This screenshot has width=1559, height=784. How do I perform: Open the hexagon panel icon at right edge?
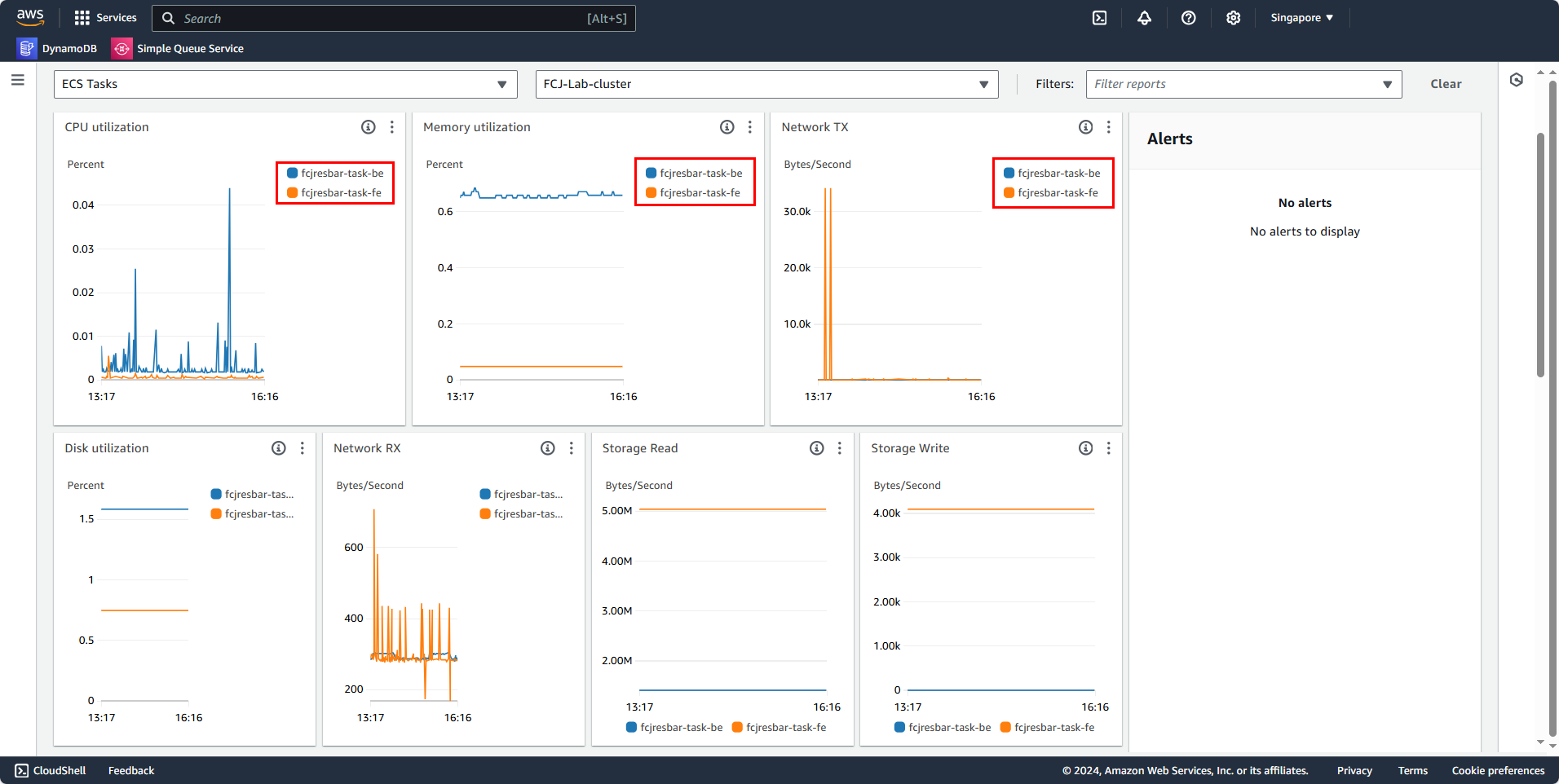click(1517, 80)
